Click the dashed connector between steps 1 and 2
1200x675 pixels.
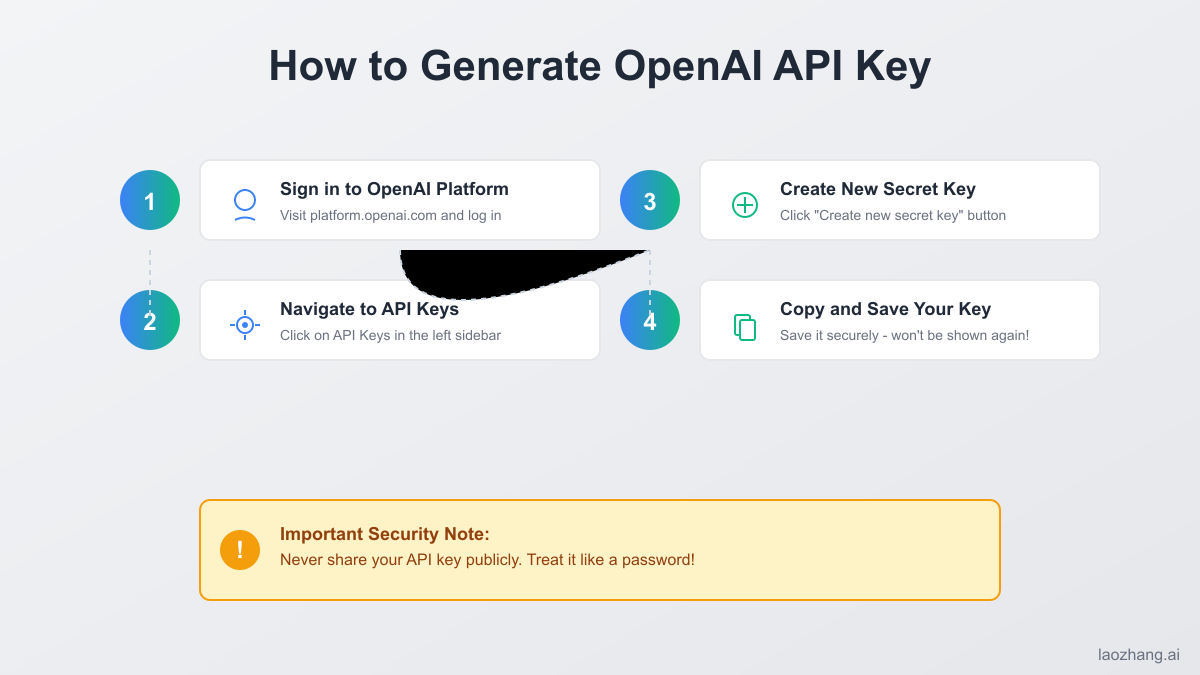150,260
